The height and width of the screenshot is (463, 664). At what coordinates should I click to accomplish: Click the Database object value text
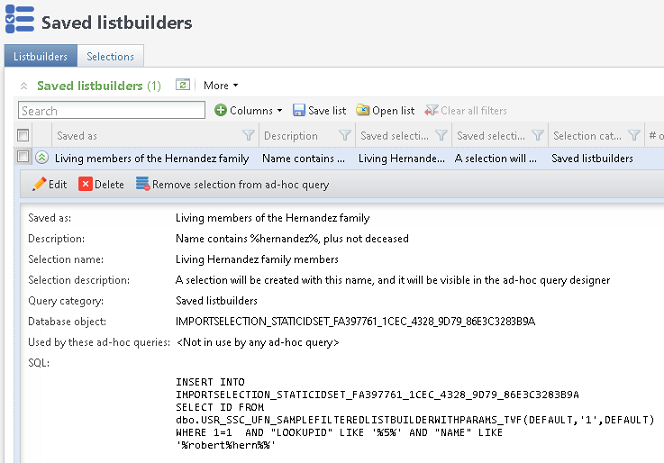[x=355, y=322]
